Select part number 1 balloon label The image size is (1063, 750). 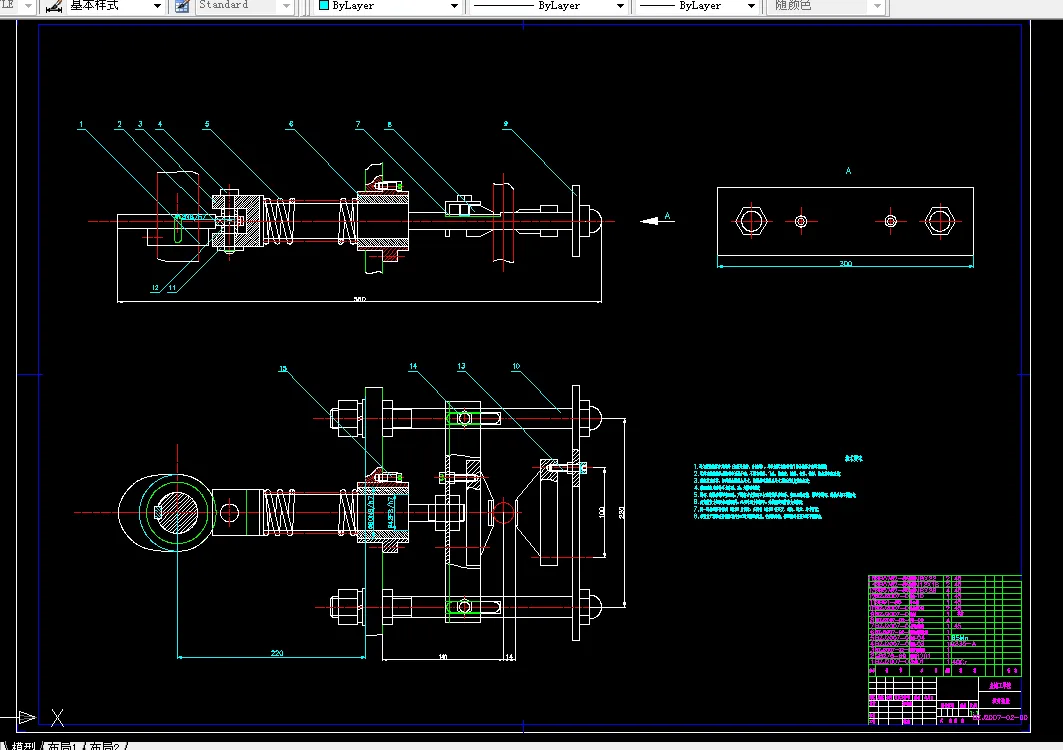tap(81, 124)
